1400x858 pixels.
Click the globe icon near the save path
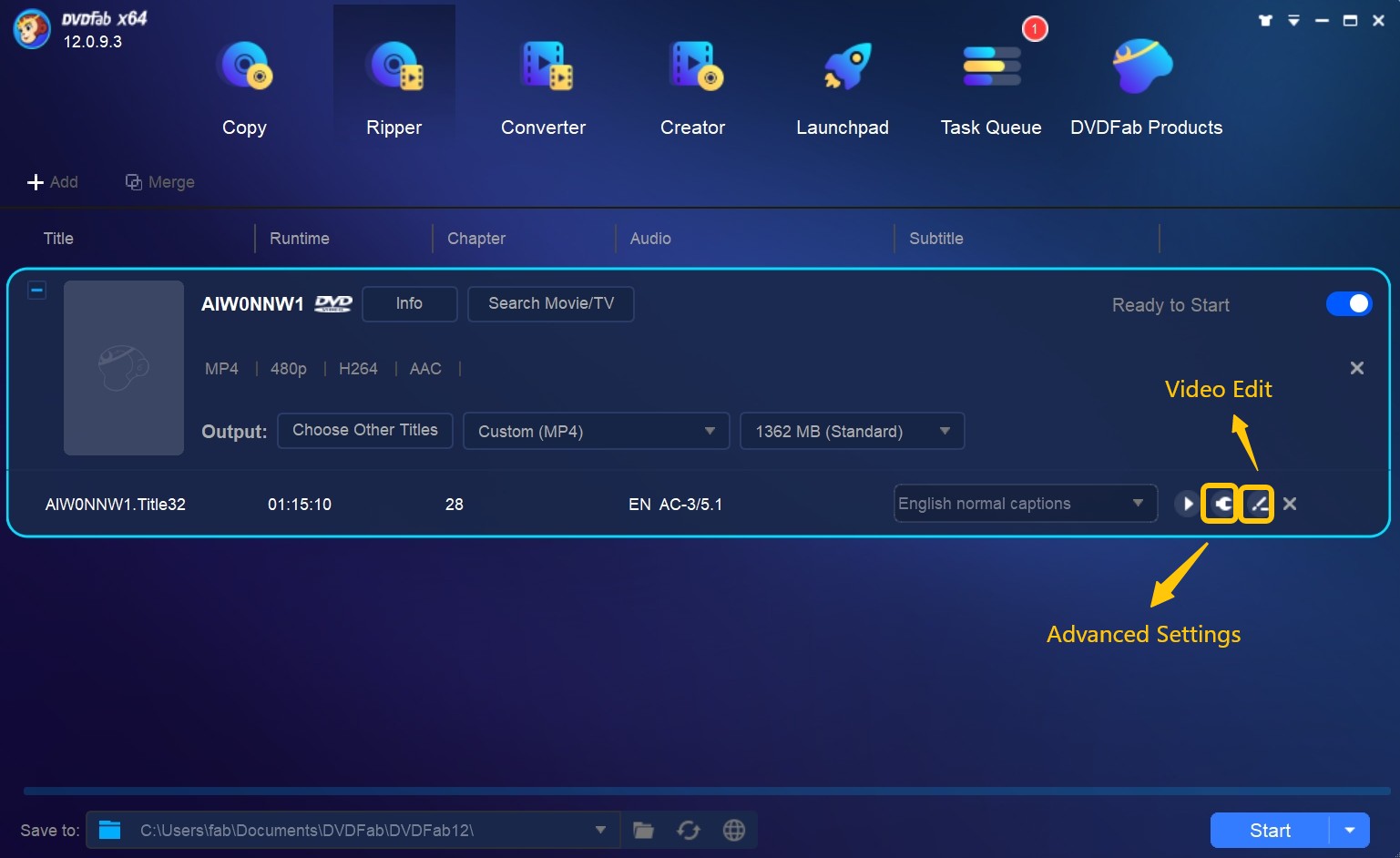(734, 830)
